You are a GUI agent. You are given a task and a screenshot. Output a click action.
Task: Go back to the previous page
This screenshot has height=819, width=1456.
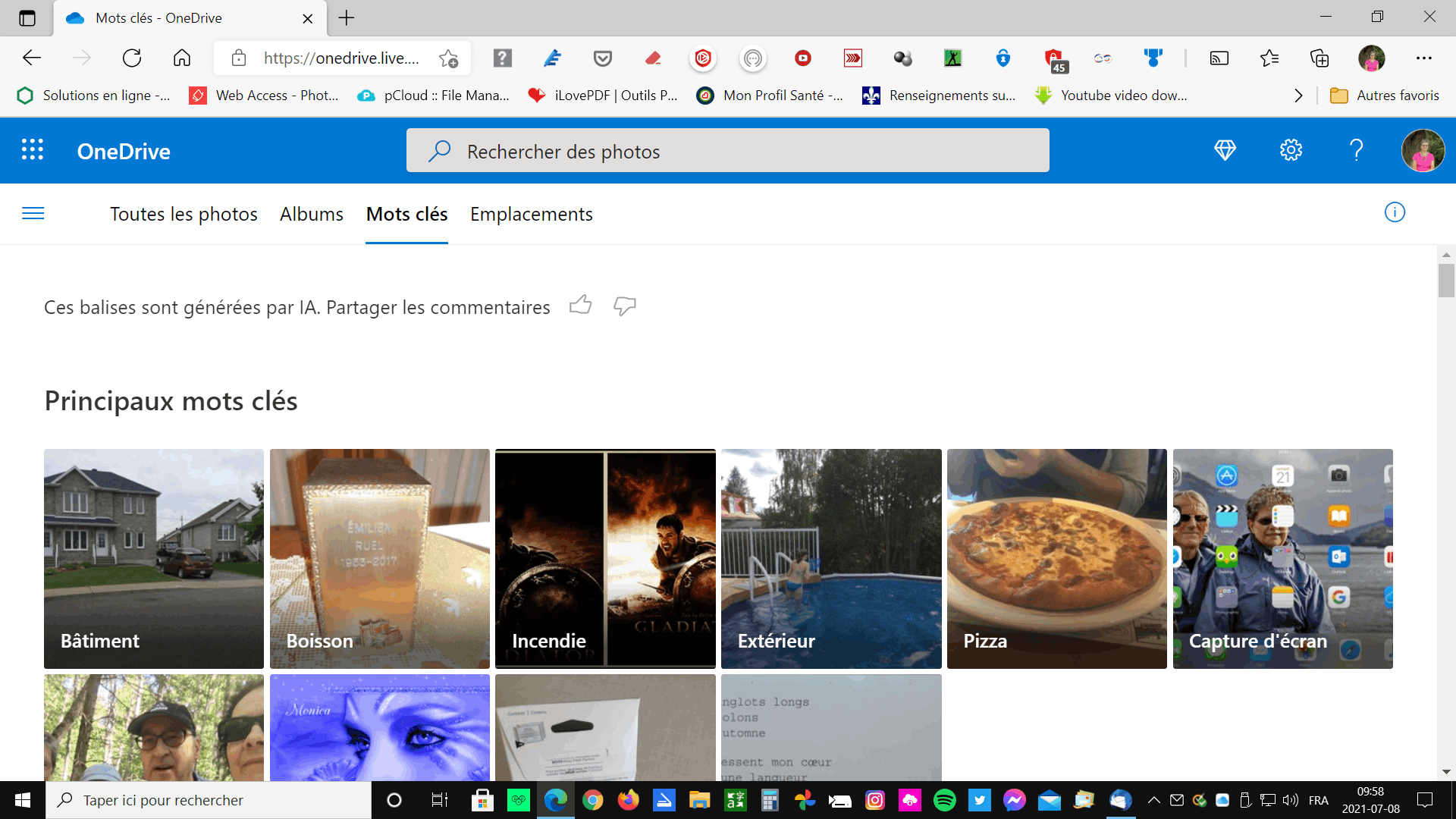pos(32,58)
